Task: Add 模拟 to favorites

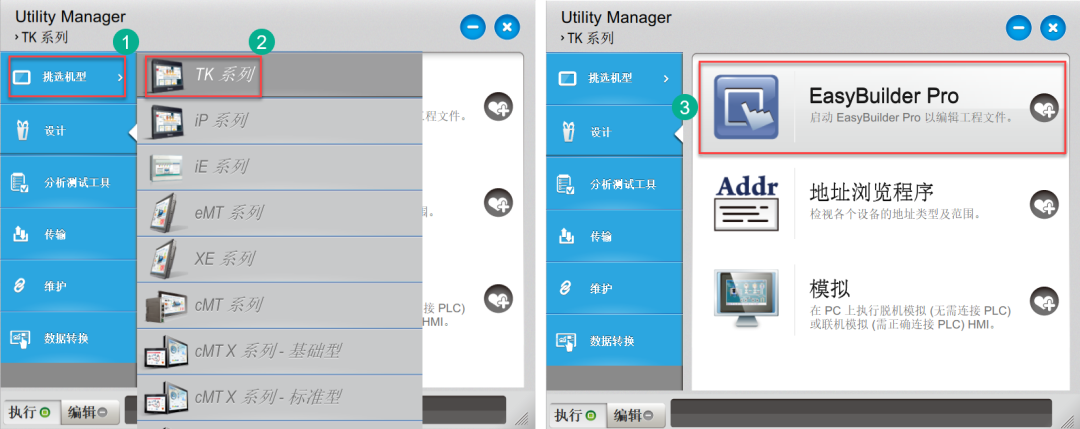Action: (1044, 300)
